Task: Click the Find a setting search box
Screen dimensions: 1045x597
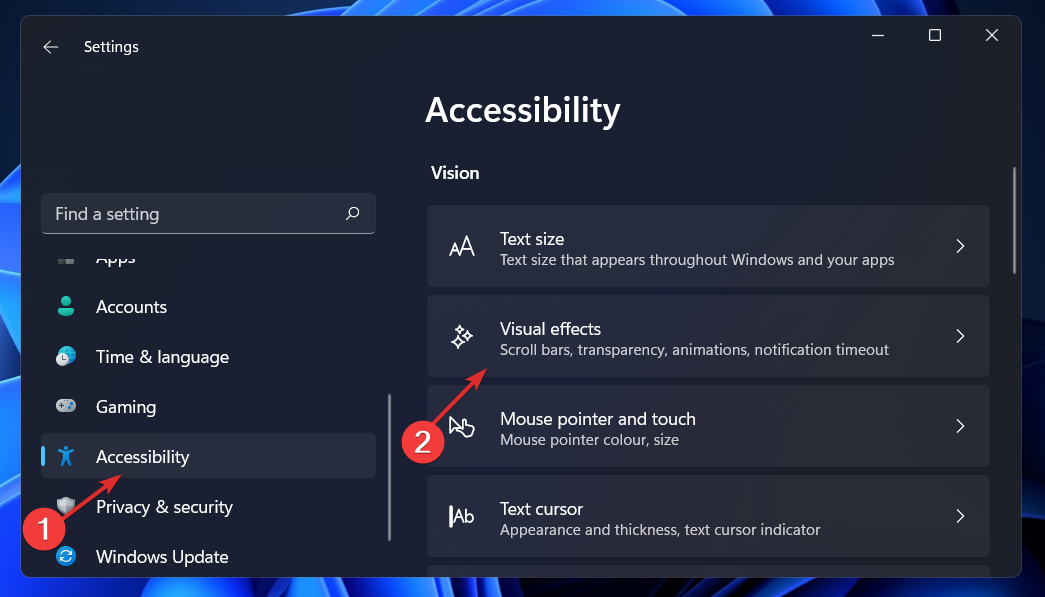Action: (209, 213)
